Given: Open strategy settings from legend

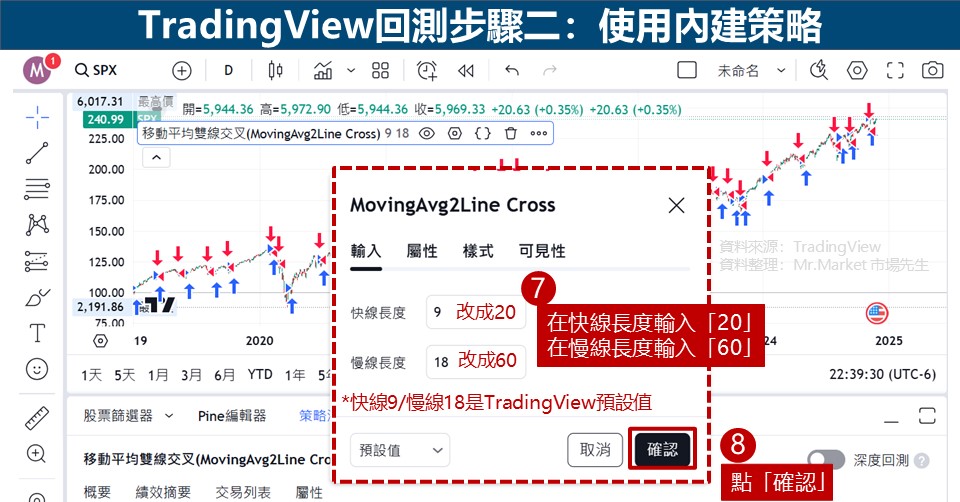Looking at the screenshot, I should coord(454,133).
